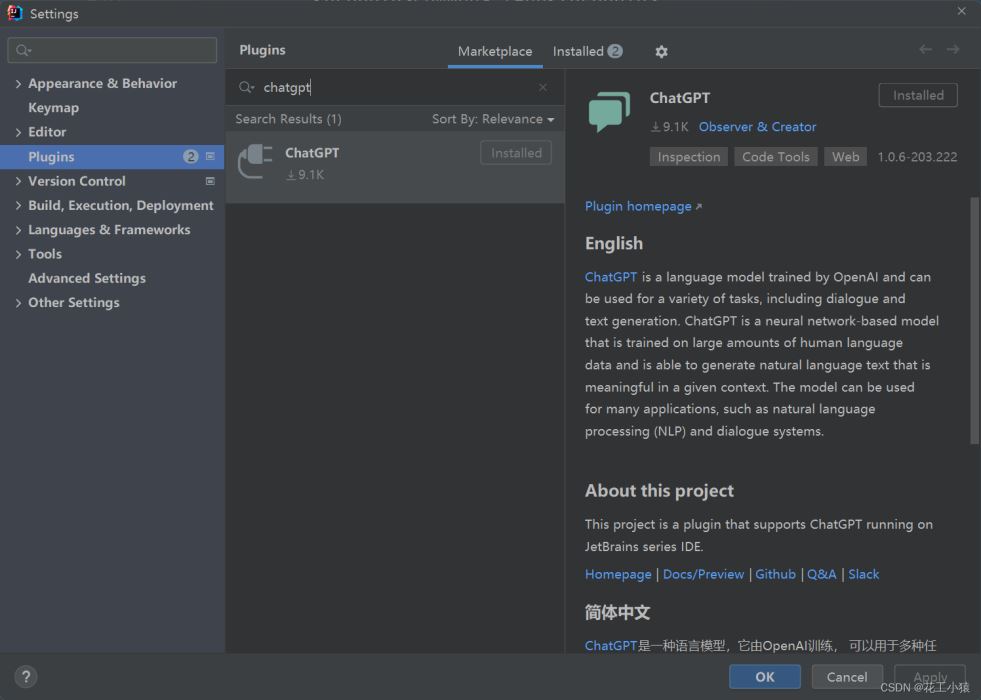Click Installed button in plugin details

pos(918,95)
